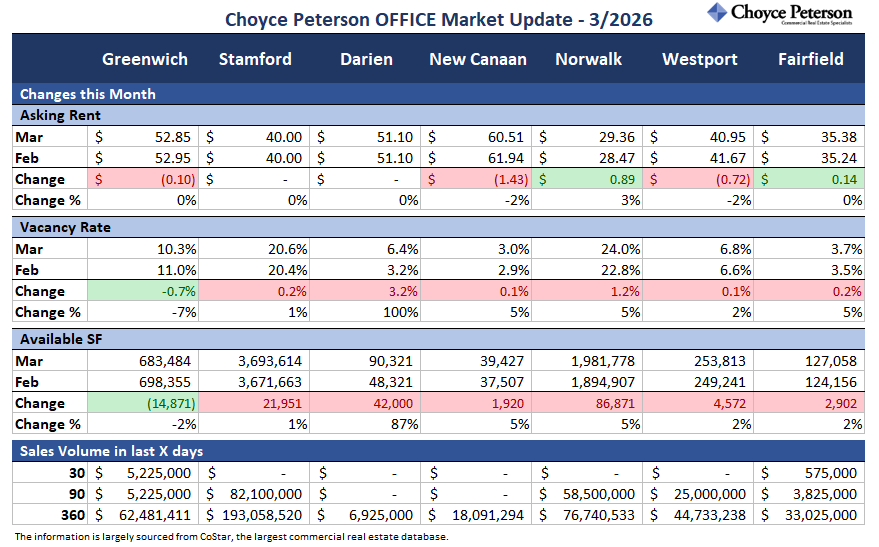The height and width of the screenshot is (547, 879).
Task: Select Westport 360-day sales volume 44,733,238
Action: (x=698, y=515)
